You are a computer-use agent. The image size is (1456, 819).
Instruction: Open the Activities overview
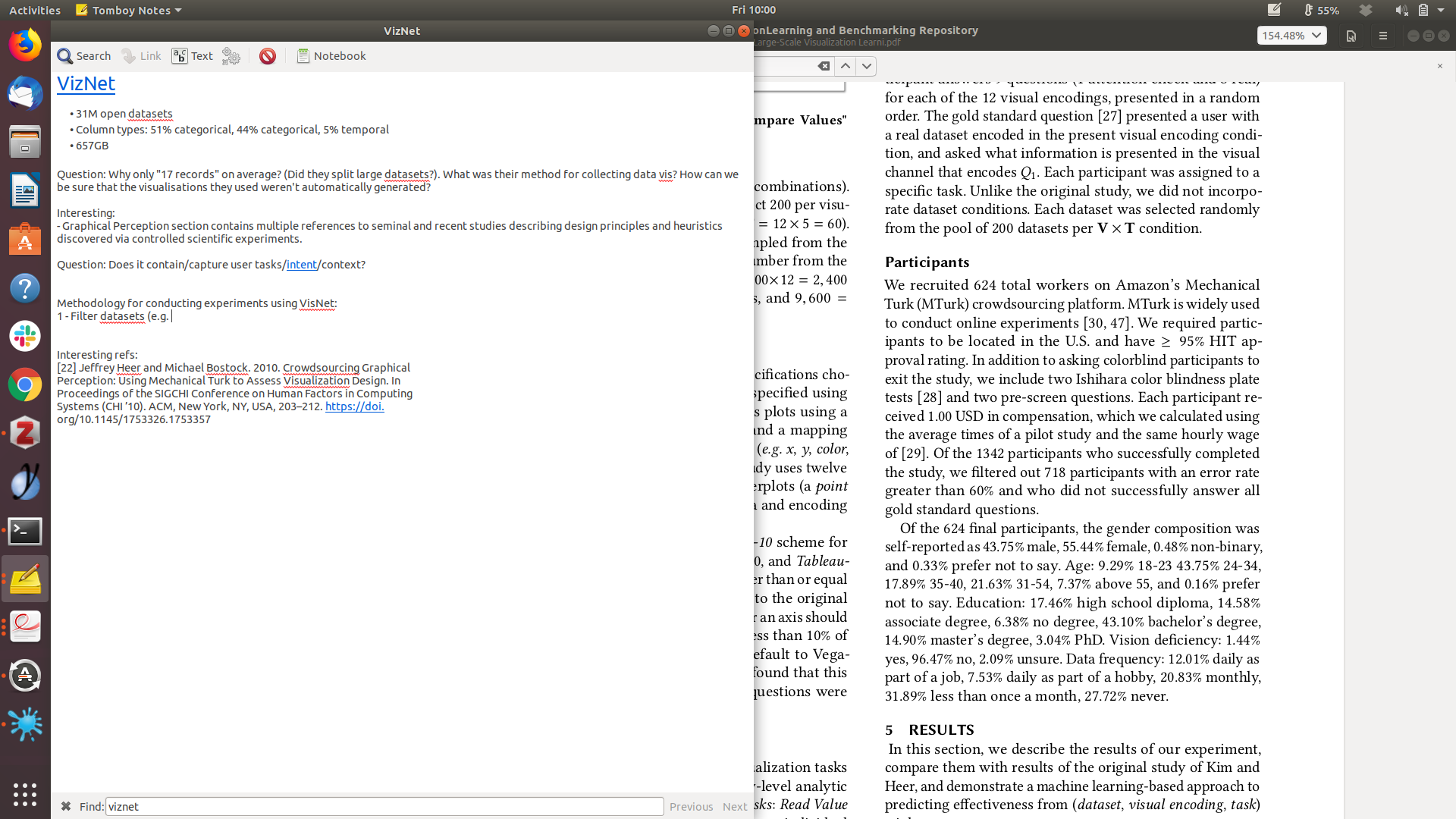pos(34,10)
